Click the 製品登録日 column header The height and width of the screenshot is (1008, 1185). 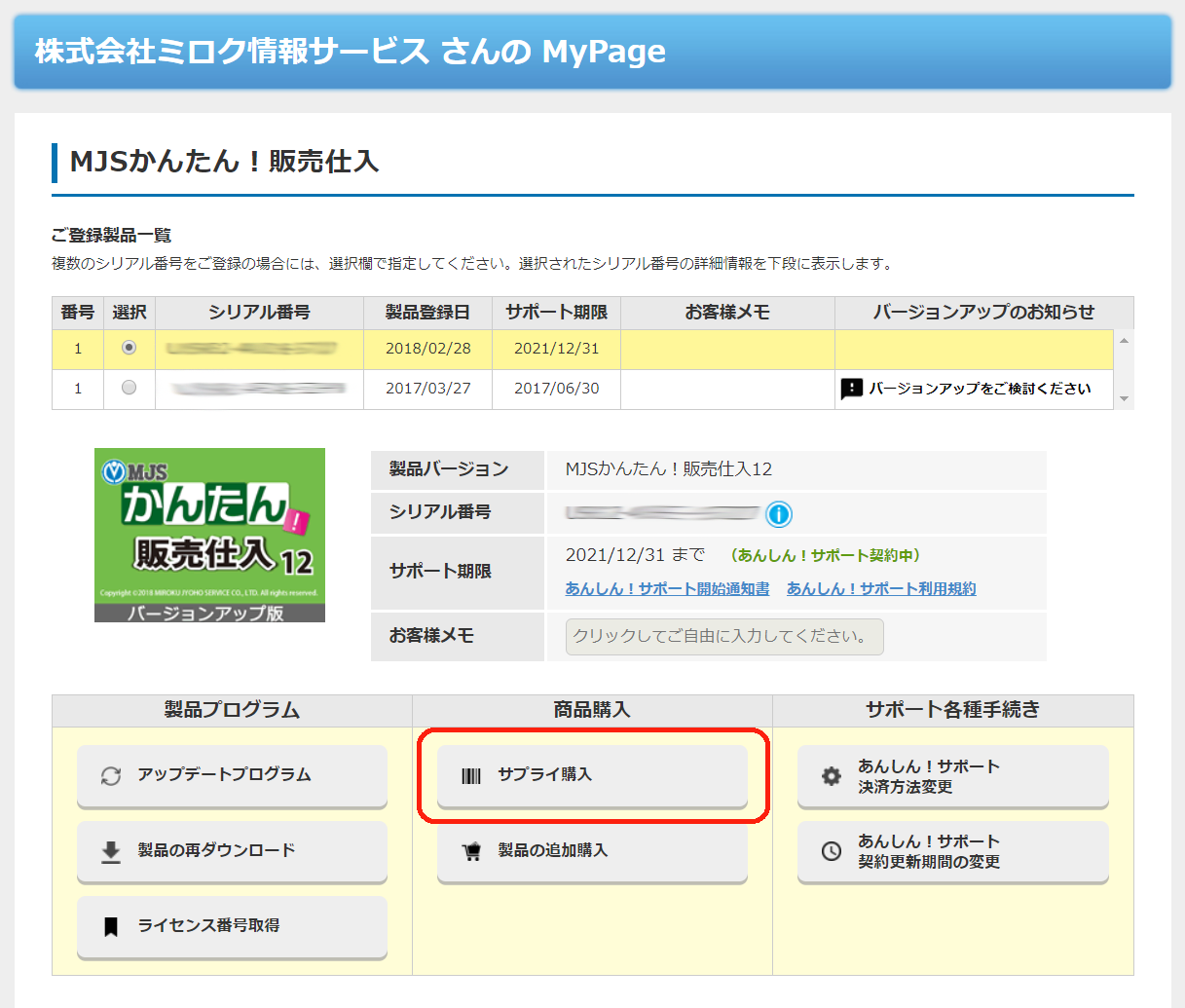427,313
